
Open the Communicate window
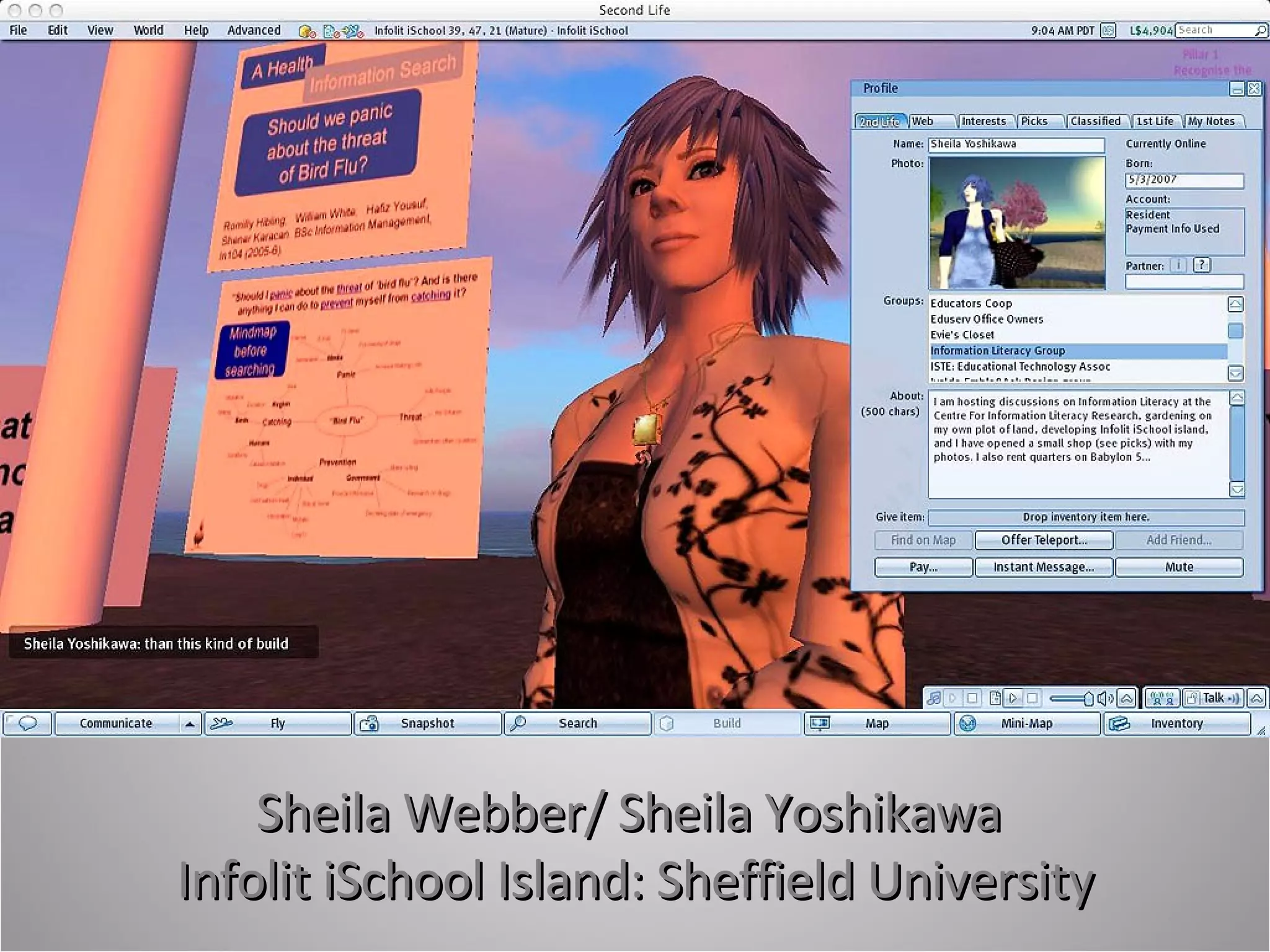117,723
